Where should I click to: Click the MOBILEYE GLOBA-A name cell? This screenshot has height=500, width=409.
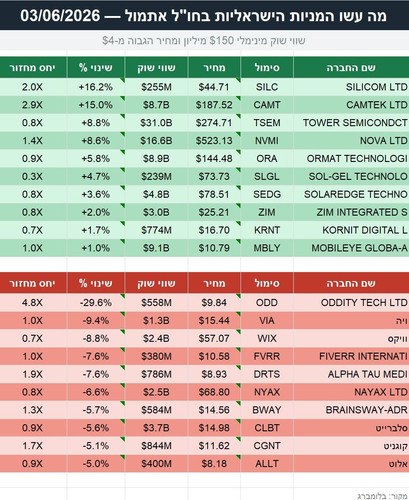(x=351, y=248)
